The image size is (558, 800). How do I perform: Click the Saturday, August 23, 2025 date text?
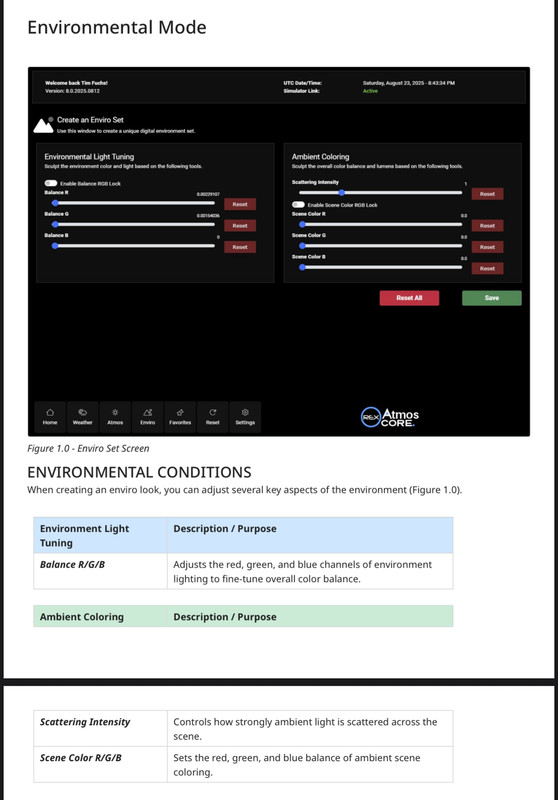coord(409,83)
